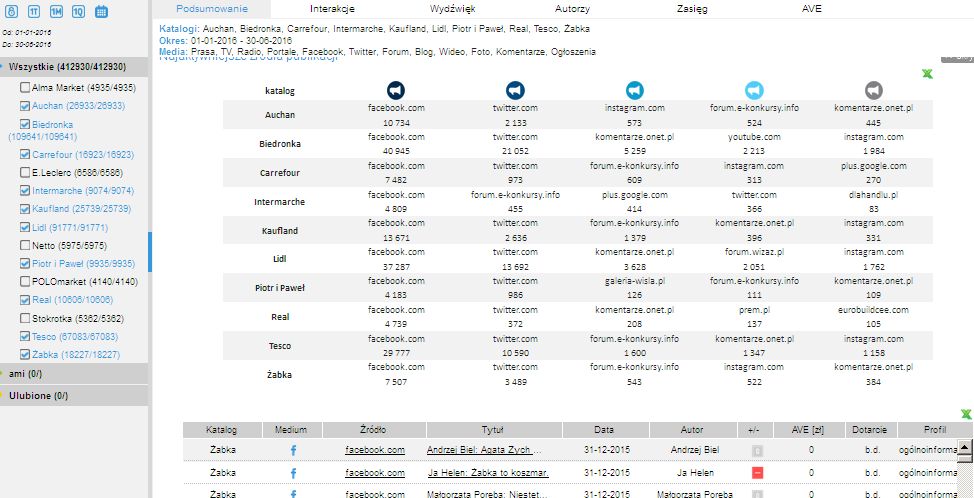This screenshot has height=498, width=974.
Task: Click the red negative sentiment icon for Ja Helen
Action: [757, 473]
